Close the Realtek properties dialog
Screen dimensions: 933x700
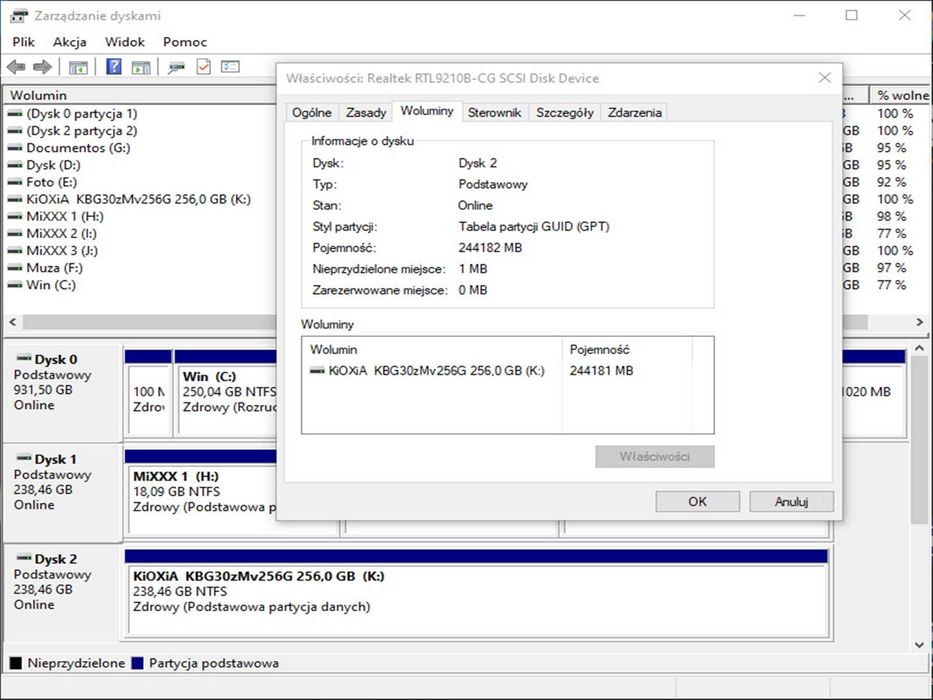click(x=824, y=77)
